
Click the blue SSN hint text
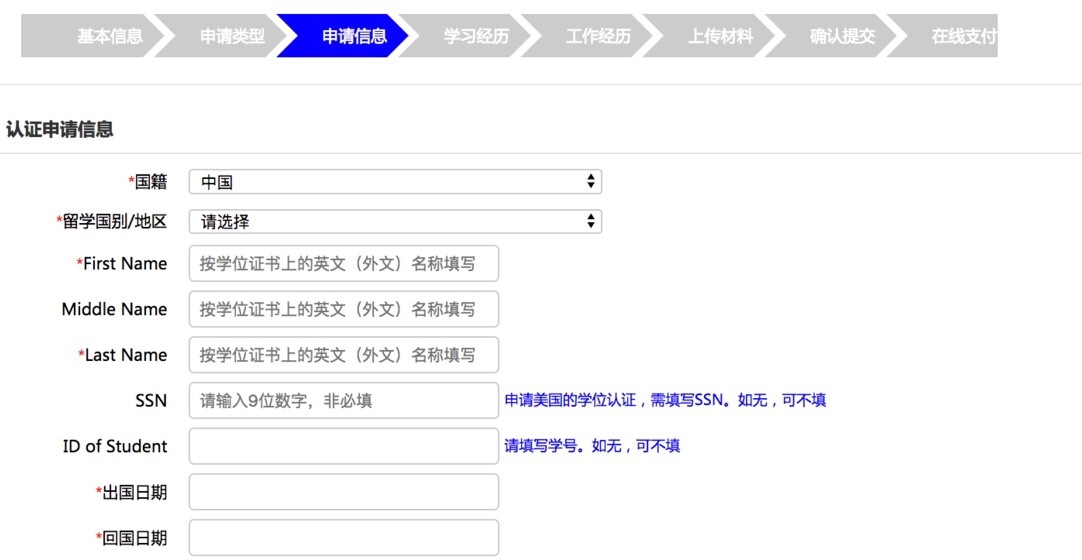(665, 401)
